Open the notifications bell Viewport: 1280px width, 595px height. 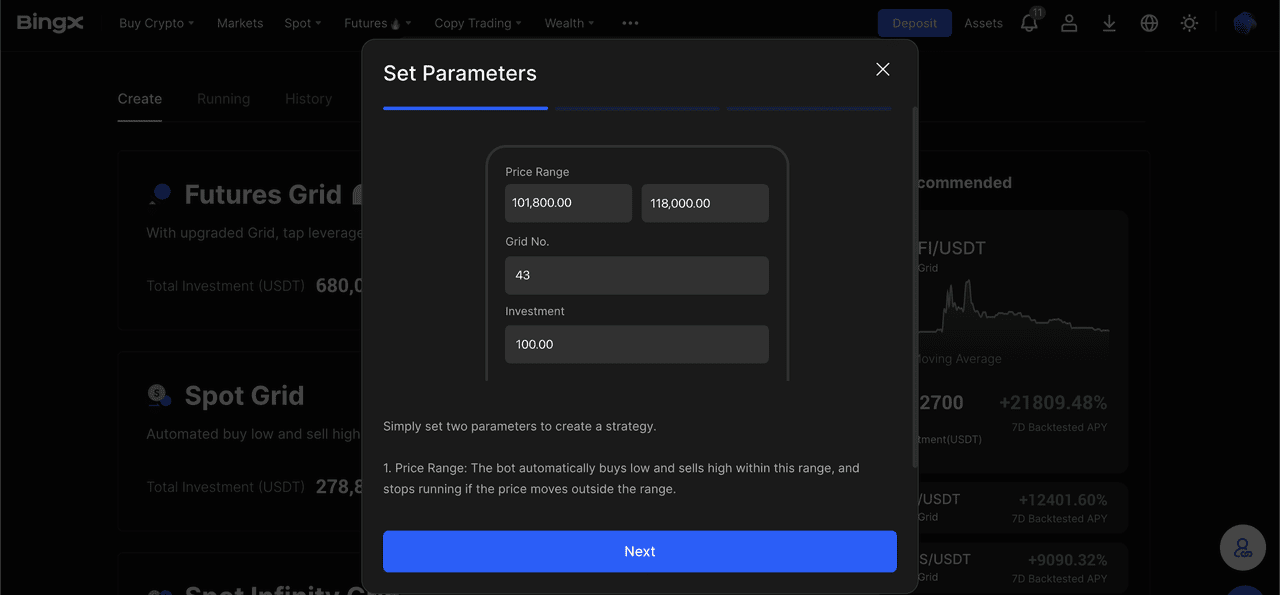(1029, 23)
